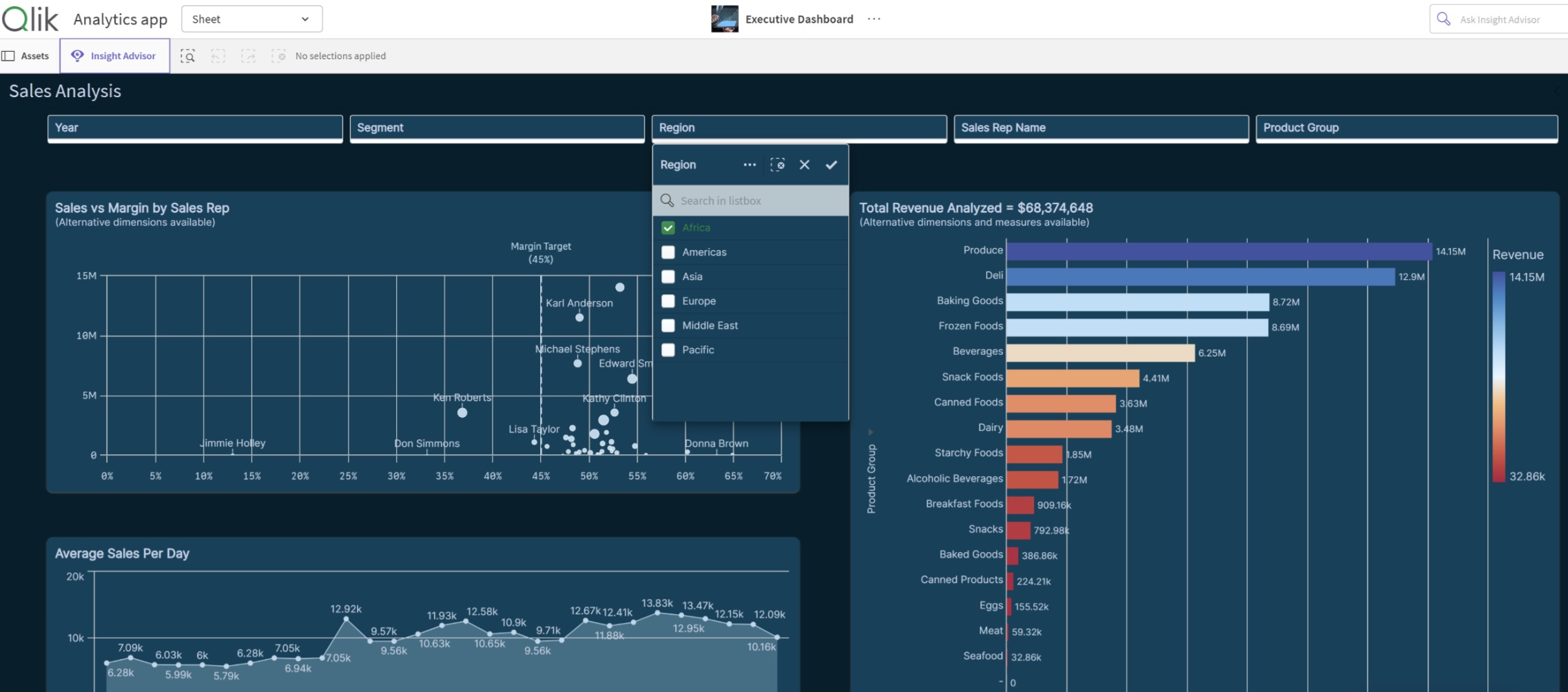
Task: Open the Sheet dropdown
Action: coord(251,19)
